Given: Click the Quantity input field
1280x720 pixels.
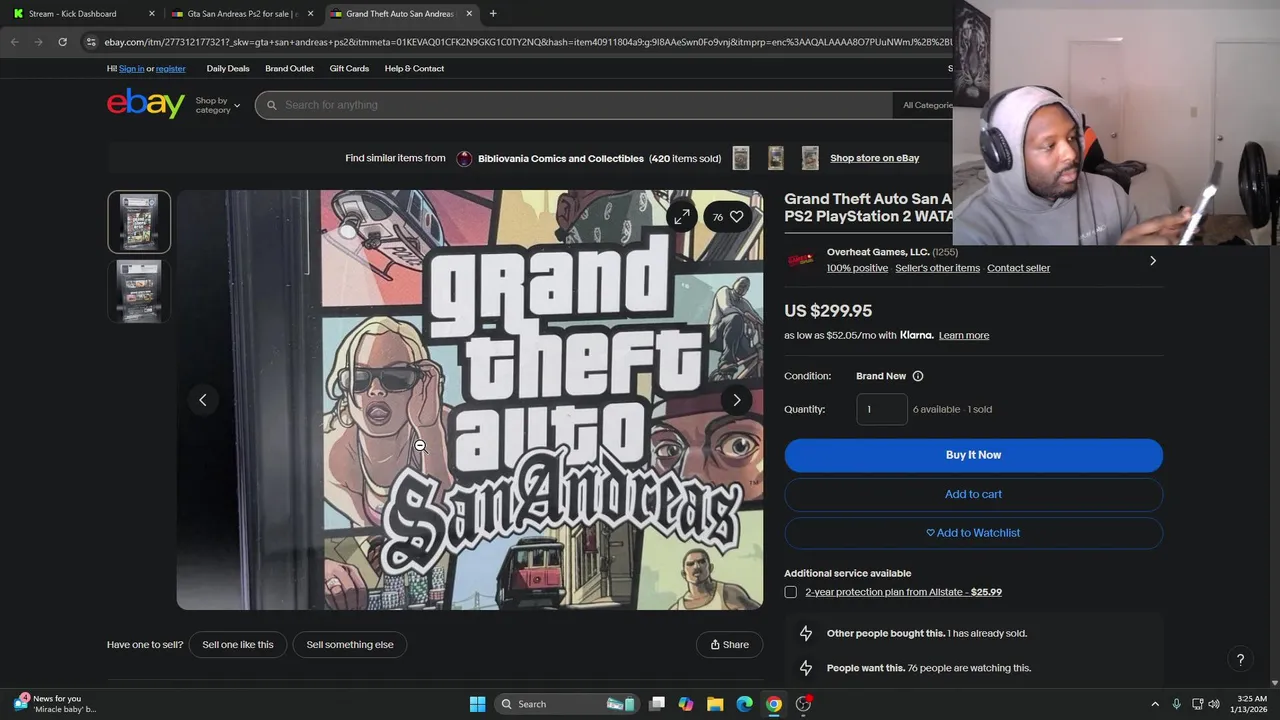Looking at the screenshot, I should (x=882, y=409).
